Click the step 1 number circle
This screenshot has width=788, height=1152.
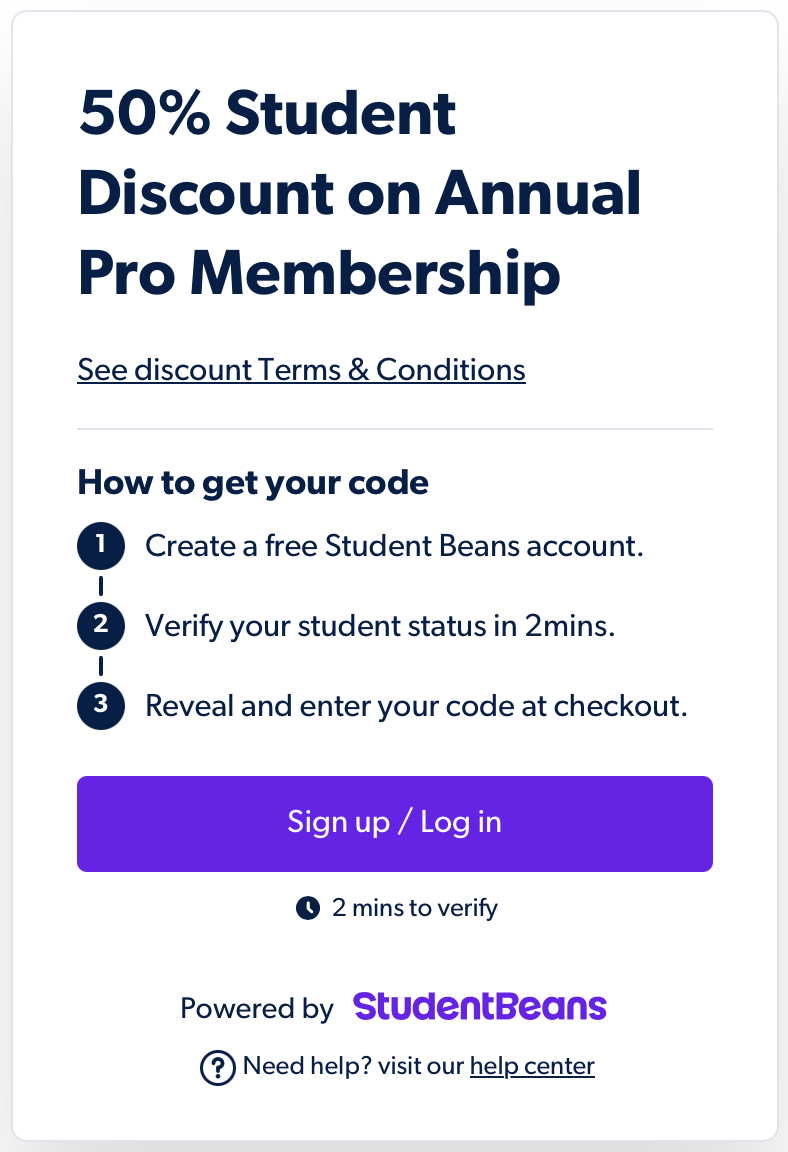(101, 546)
